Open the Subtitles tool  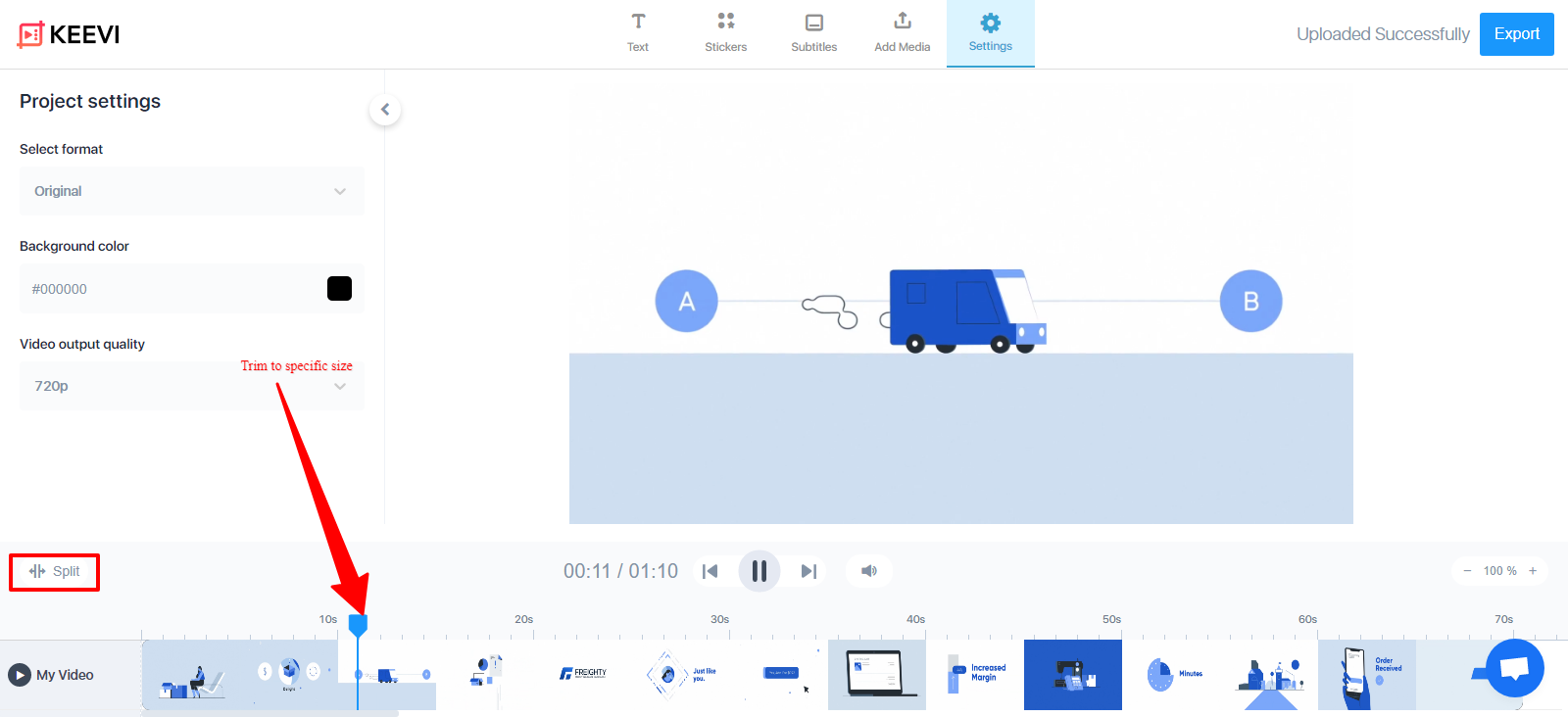pos(813,33)
